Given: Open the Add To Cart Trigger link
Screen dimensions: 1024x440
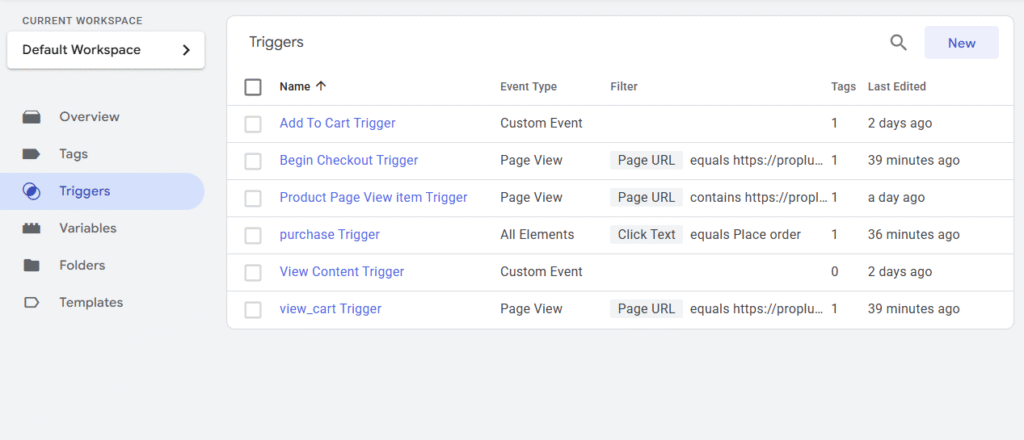Looking at the screenshot, I should coord(337,123).
